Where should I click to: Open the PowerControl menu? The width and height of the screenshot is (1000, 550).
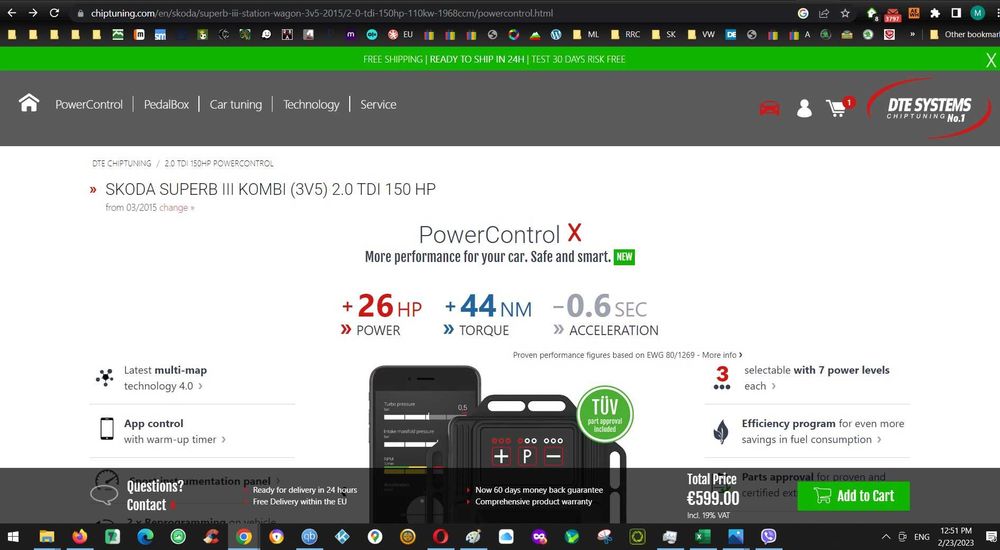pos(89,105)
